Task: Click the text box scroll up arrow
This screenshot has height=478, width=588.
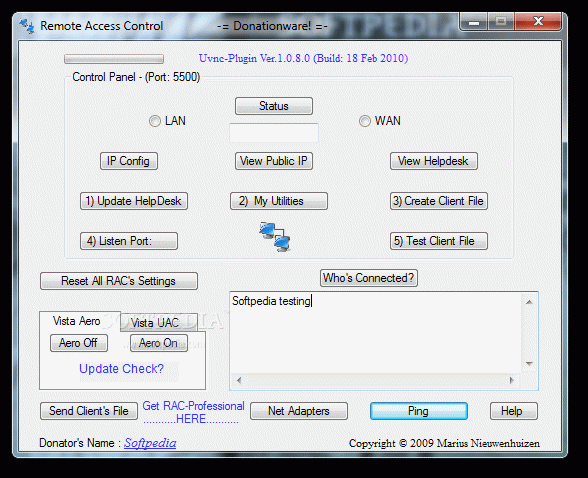Action: (x=529, y=302)
